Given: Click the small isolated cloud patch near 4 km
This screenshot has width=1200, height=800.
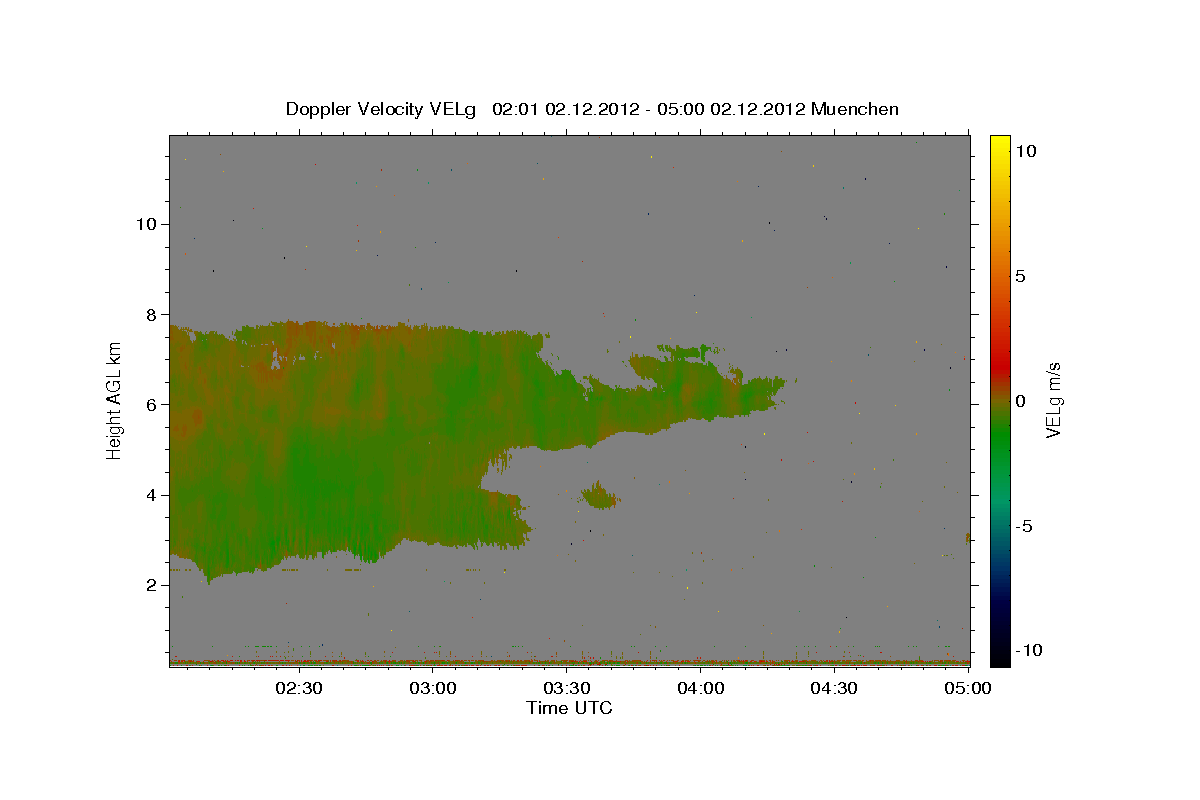Looking at the screenshot, I should pyautogui.click(x=600, y=495).
